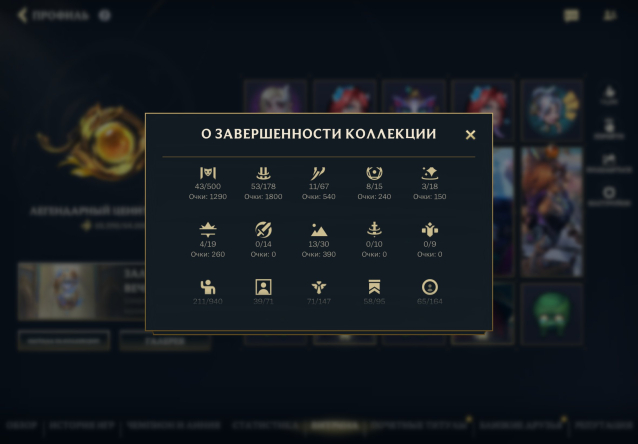Viewport: 638px width, 444px height.
Task: Open the chat icon in top bar
Action: [x=571, y=15]
